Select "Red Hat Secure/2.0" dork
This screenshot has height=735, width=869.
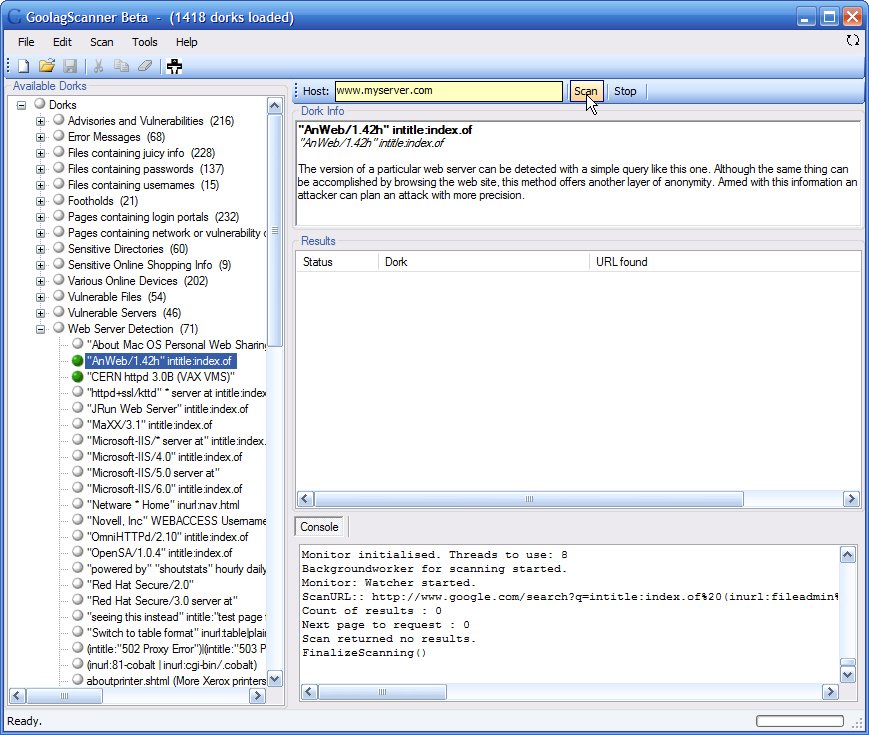140,585
